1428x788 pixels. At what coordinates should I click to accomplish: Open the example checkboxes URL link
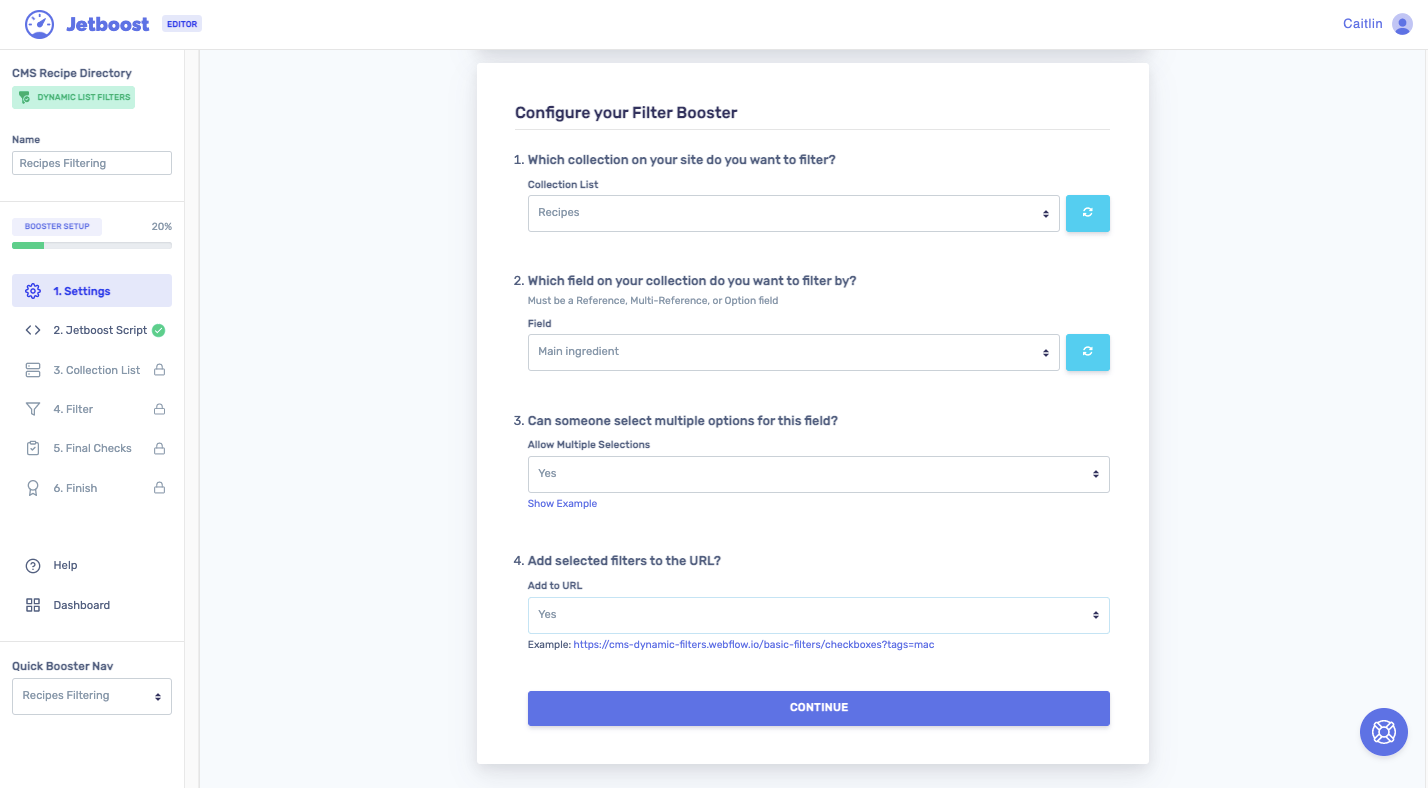tap(753, 644)
